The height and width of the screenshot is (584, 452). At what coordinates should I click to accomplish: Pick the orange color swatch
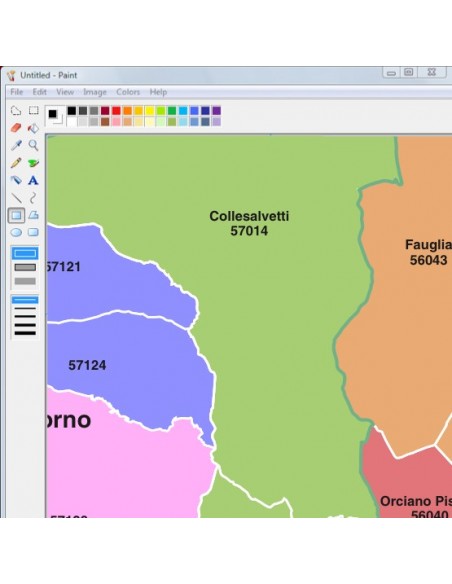(127, 111)
